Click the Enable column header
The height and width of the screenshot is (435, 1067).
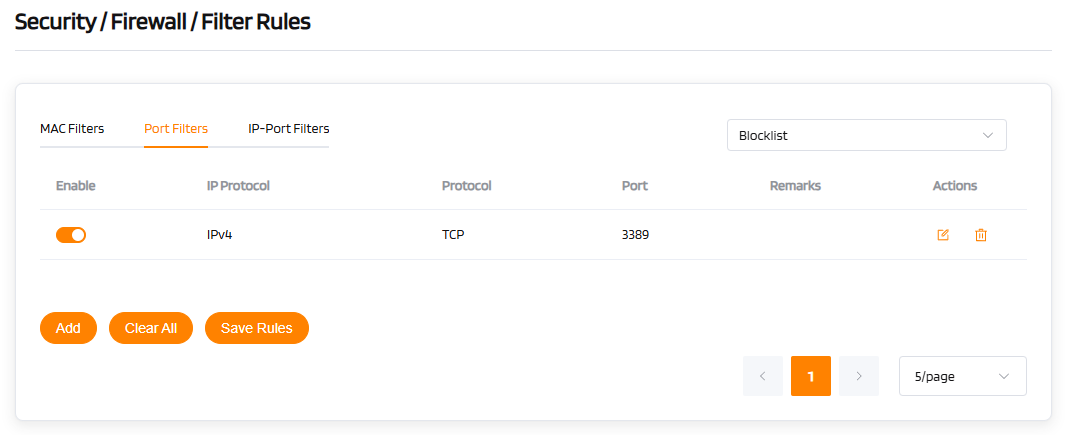point(75,186)
